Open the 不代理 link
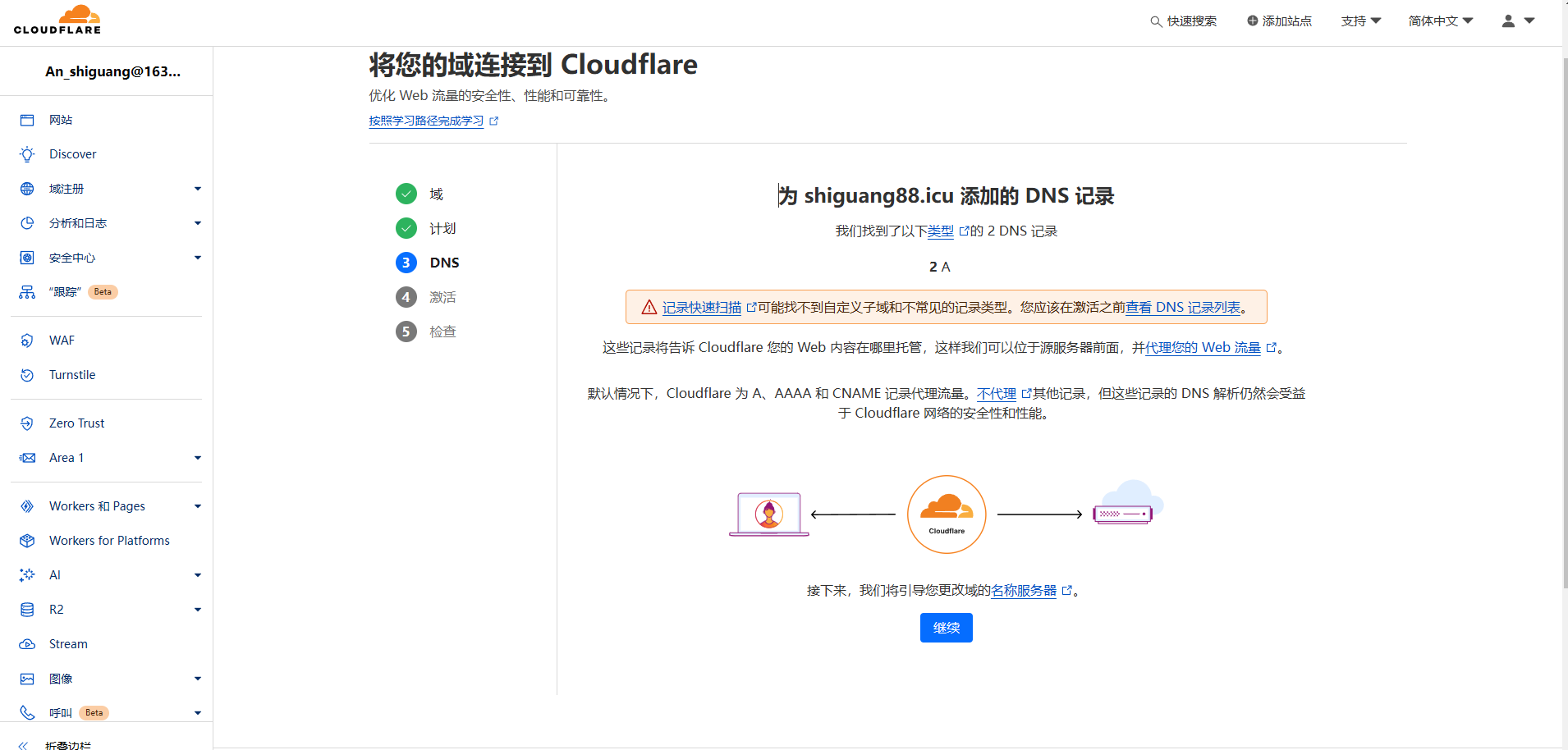The width and height of the screenshot is (1568, 750). point(997,394)
